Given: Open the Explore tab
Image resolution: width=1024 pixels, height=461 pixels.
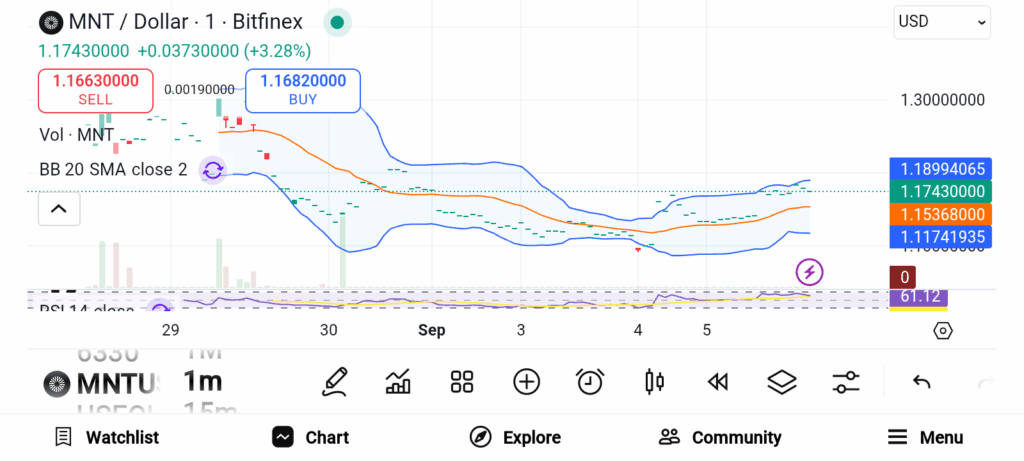Looking at the screenshot, I should [x=515, y=437].
